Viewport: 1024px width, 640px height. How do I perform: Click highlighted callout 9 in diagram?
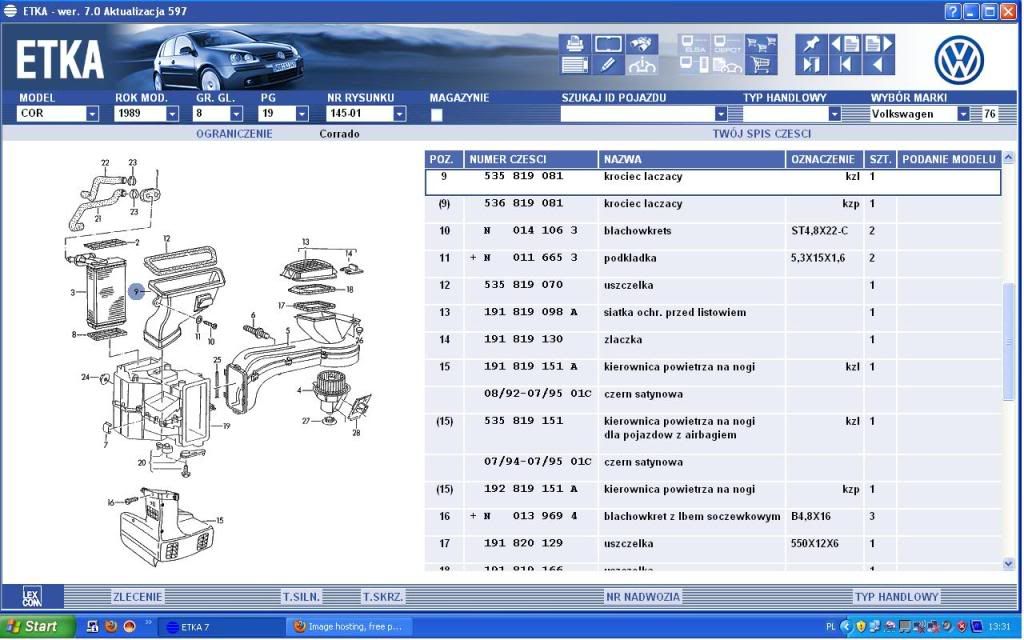[x=136, y=291]
